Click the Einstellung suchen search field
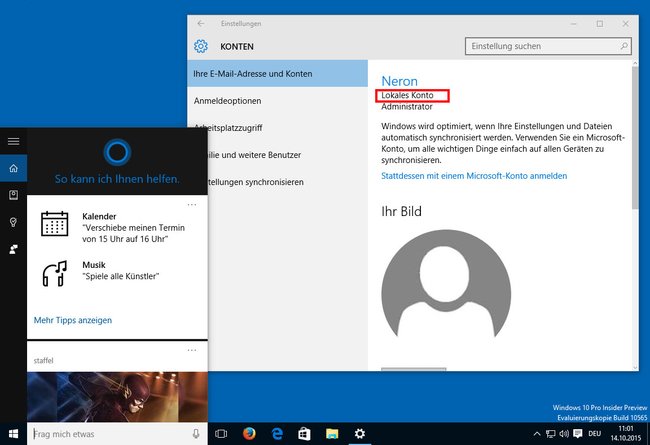650x445 pixels. click(548, 46)
